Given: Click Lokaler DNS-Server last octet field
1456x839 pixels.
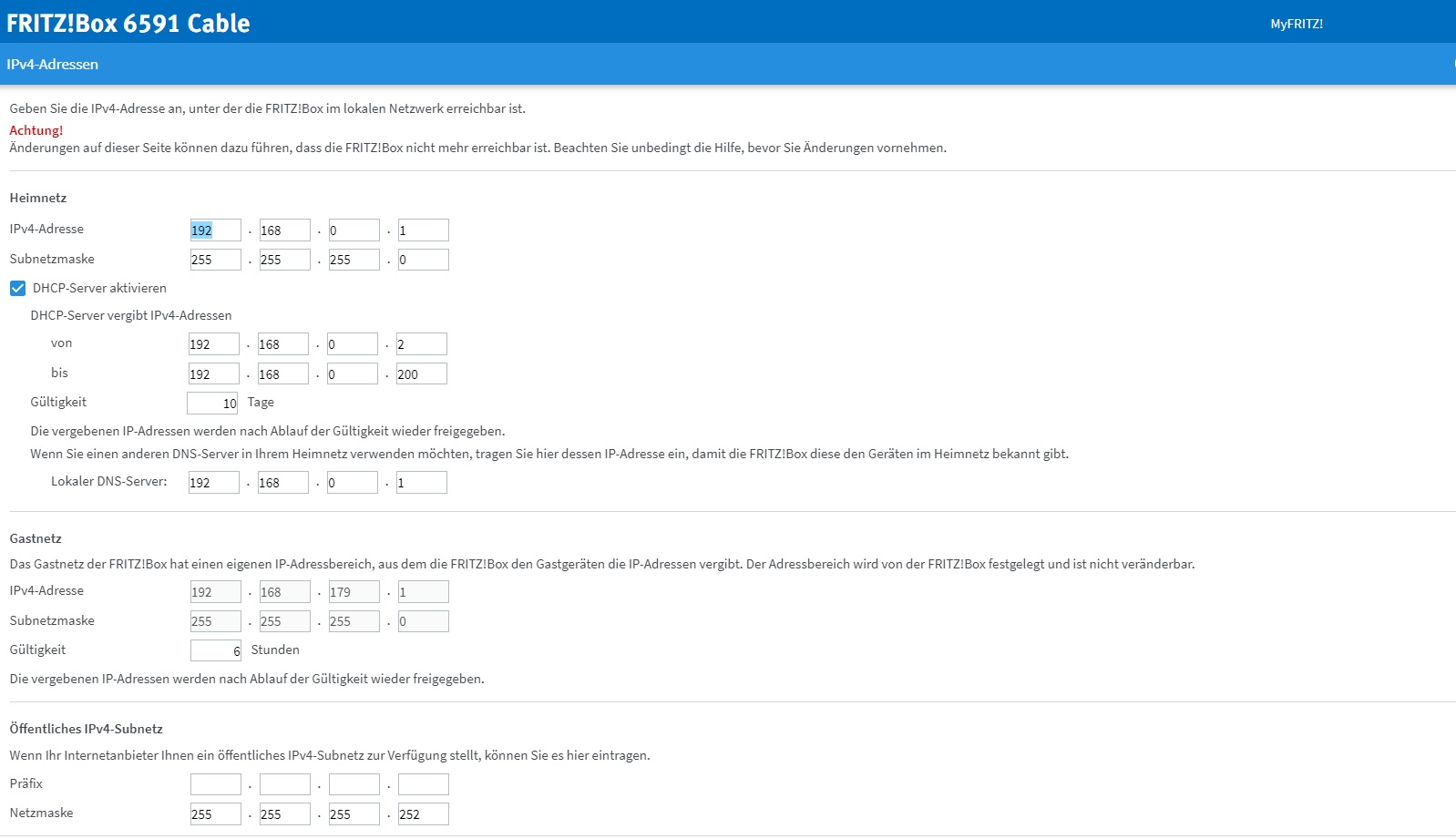Looking at the screenshot, I should (422, 482).
